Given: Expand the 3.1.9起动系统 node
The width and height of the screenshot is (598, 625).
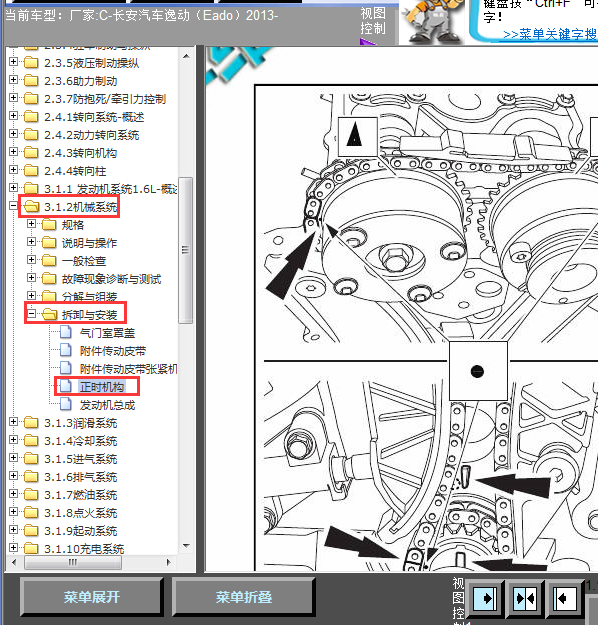Looking at the screenshot, I should [x=14, y=529].
